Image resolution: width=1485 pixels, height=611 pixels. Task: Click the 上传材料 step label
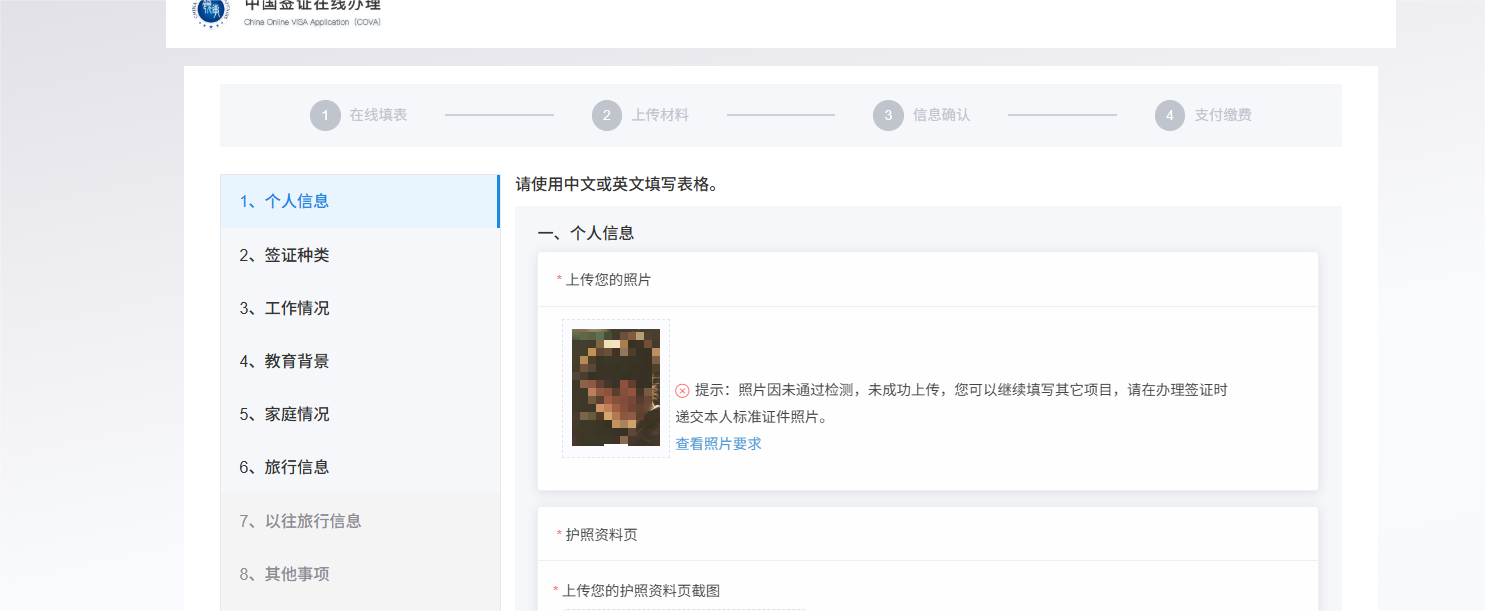coord(660,116)
